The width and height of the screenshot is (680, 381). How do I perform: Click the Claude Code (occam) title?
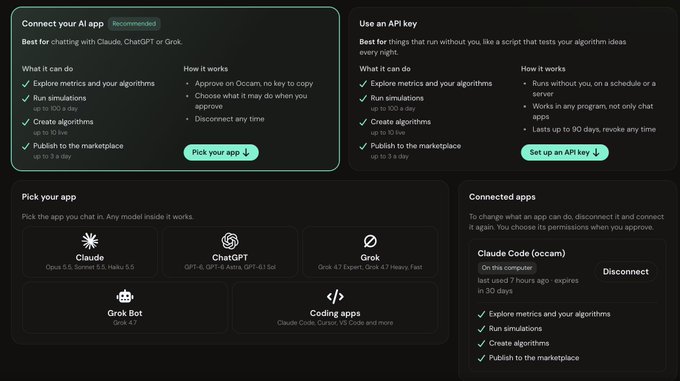(521, 253)
